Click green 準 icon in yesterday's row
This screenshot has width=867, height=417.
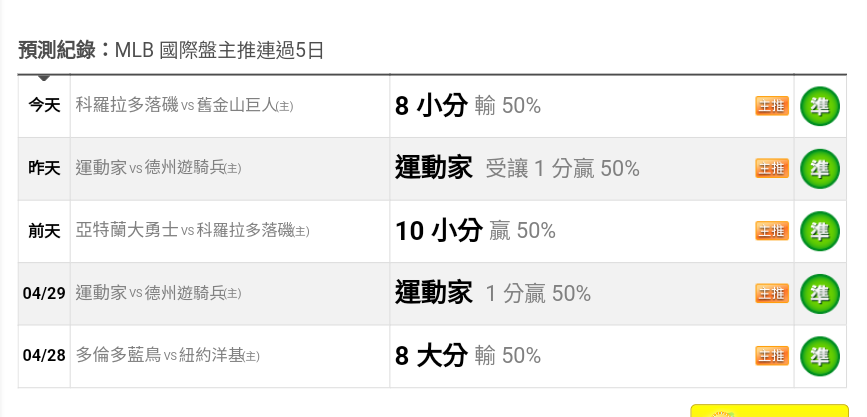pos(820,169)
